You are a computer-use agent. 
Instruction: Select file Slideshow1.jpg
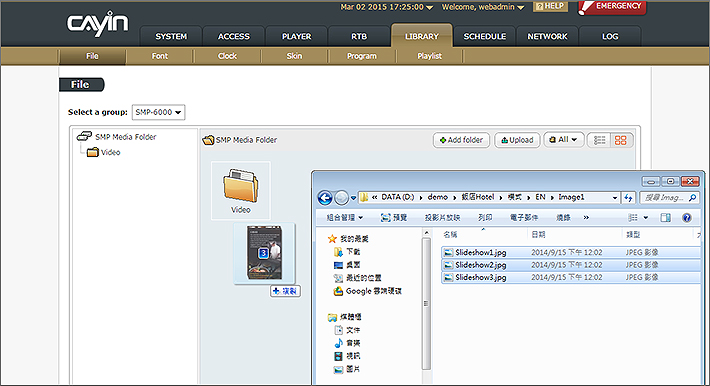point(571,252)
